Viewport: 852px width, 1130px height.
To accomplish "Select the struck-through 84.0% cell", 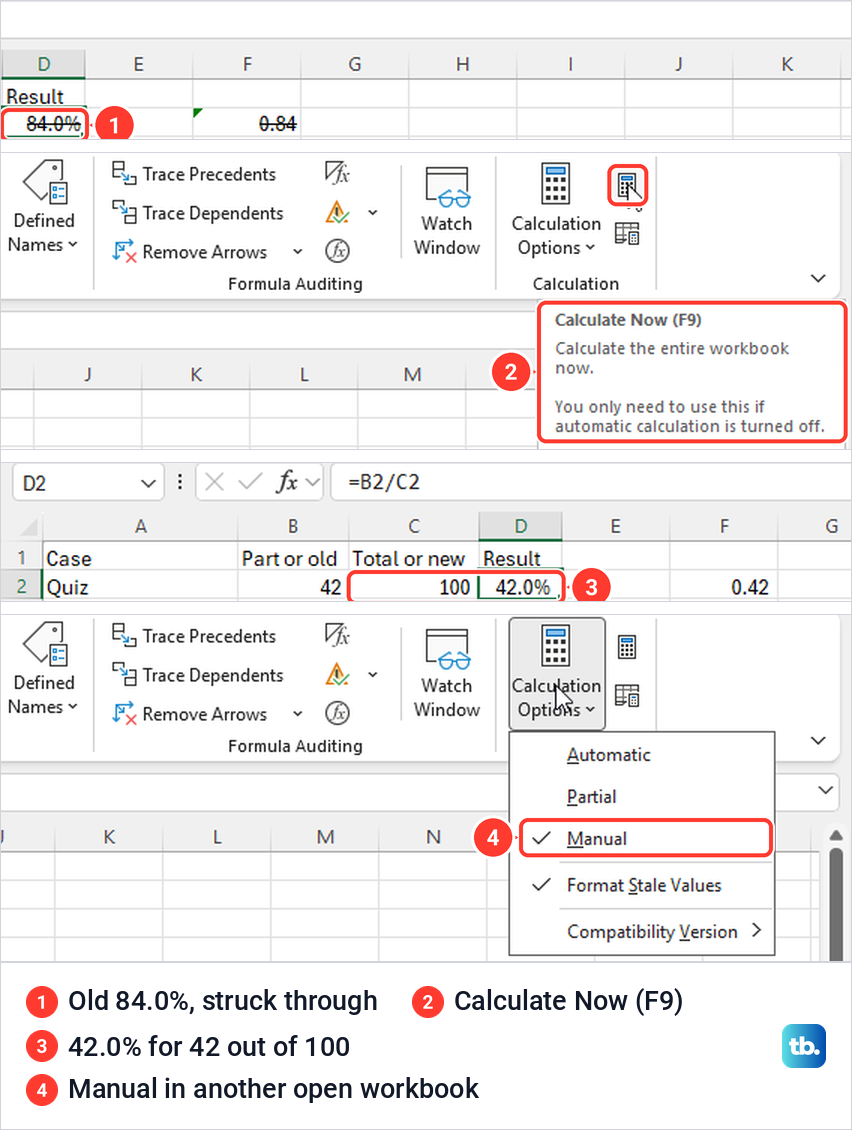I will [x=44, y=124].
